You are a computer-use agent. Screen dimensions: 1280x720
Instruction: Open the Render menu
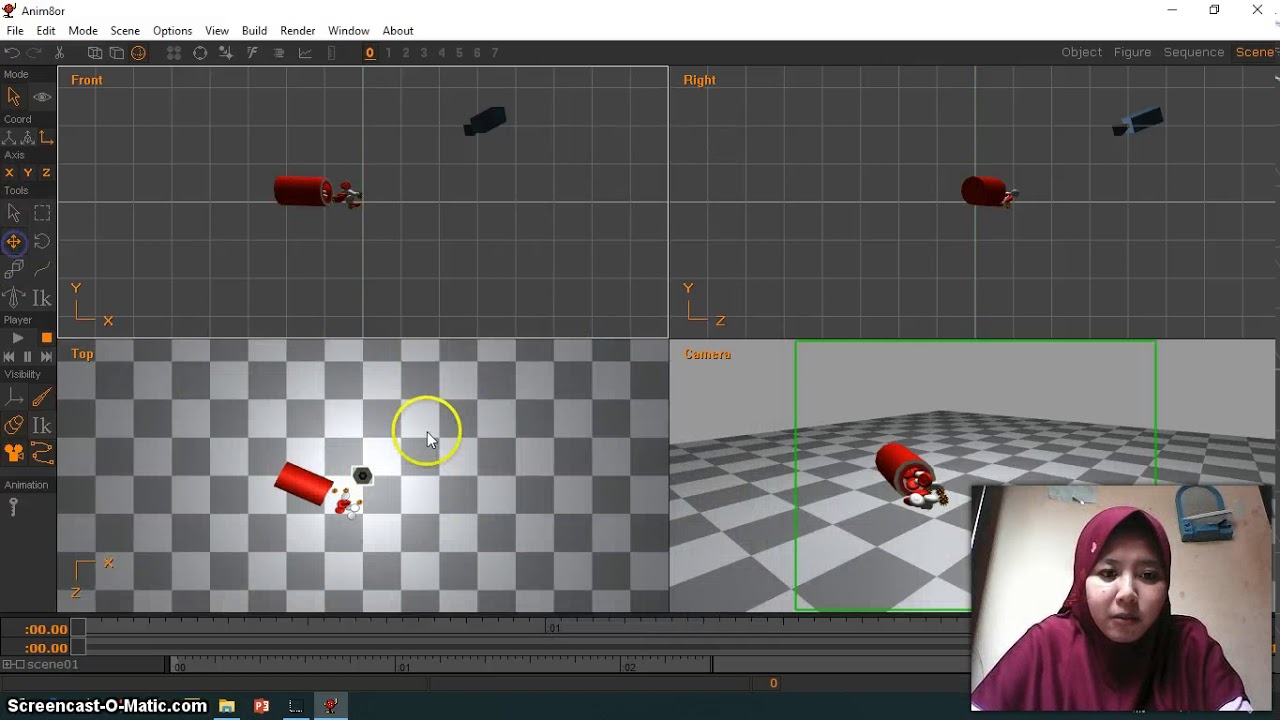pos(298,31)
